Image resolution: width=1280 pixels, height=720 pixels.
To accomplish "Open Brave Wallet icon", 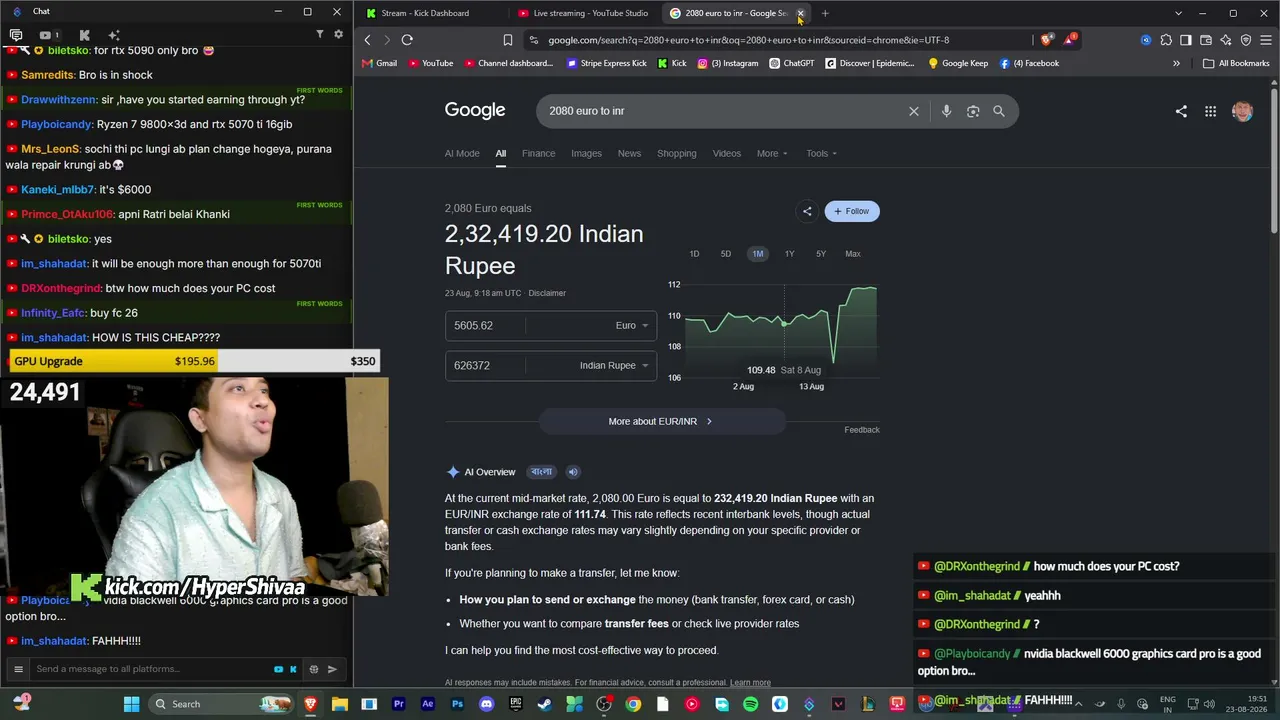I will 1206,40.
